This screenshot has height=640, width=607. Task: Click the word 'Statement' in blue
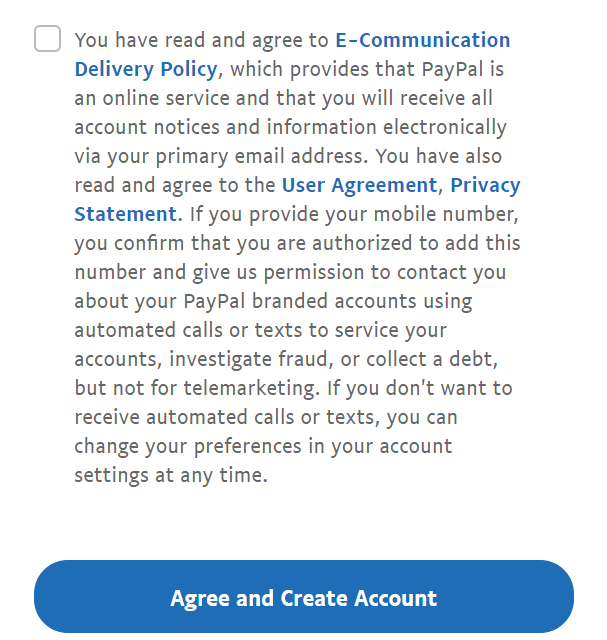pyautogui.click(x=125, y=214)
